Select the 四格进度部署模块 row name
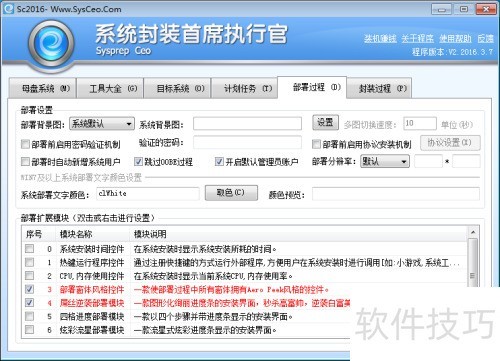 [92, 317]
